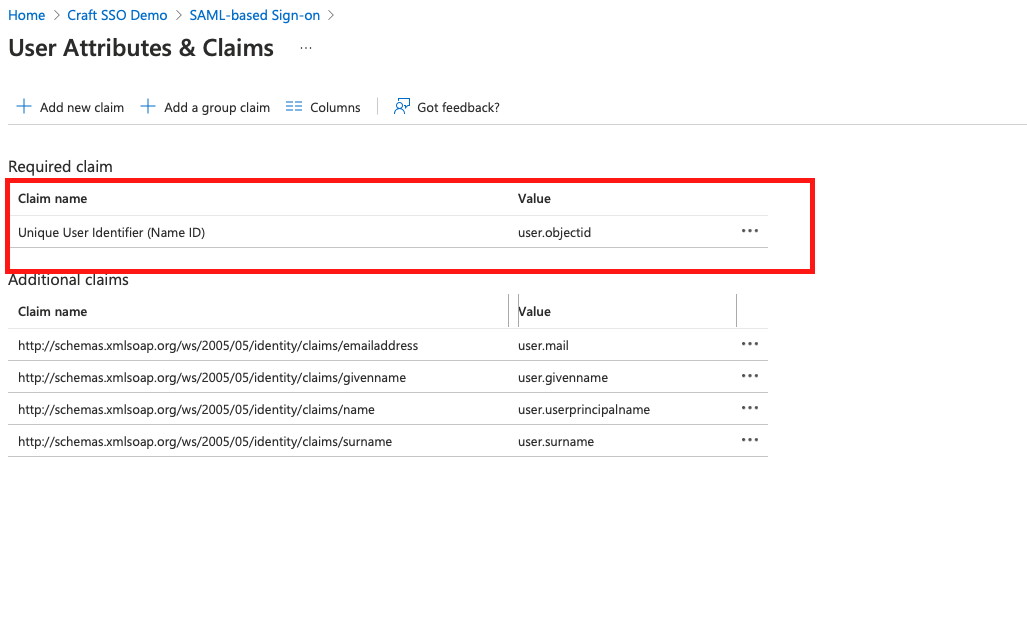Open the ellipsis next to page title

click(305, 47)
